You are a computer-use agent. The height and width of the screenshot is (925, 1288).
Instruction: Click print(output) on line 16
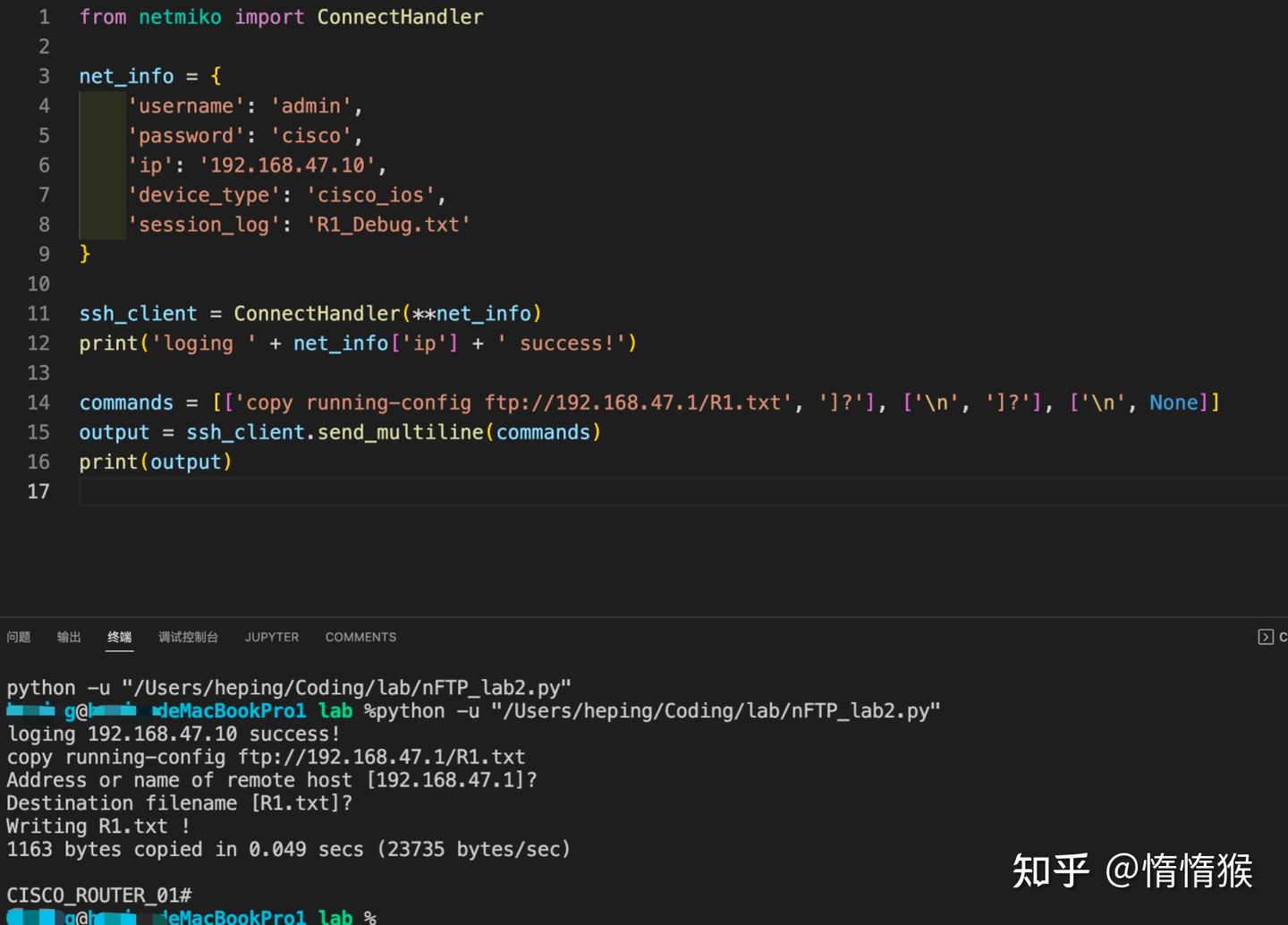(155, 462)
